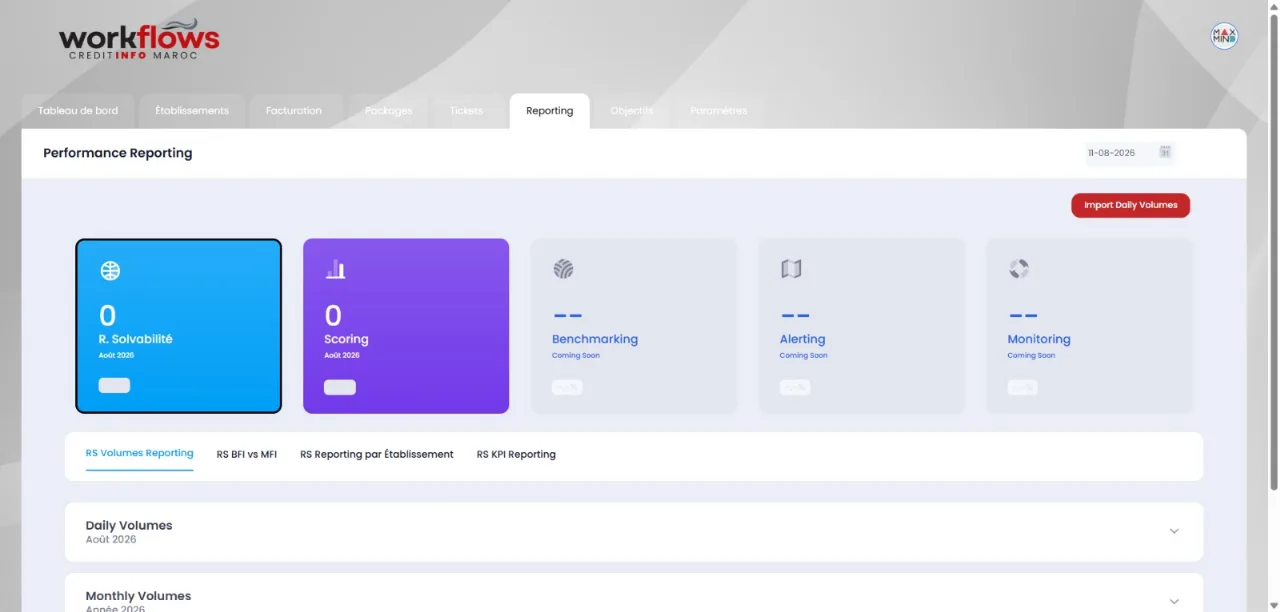Expand the Monthly Volumes section chevron
The height and width of the screenshot is (612, 1280).
(1174, 601)
